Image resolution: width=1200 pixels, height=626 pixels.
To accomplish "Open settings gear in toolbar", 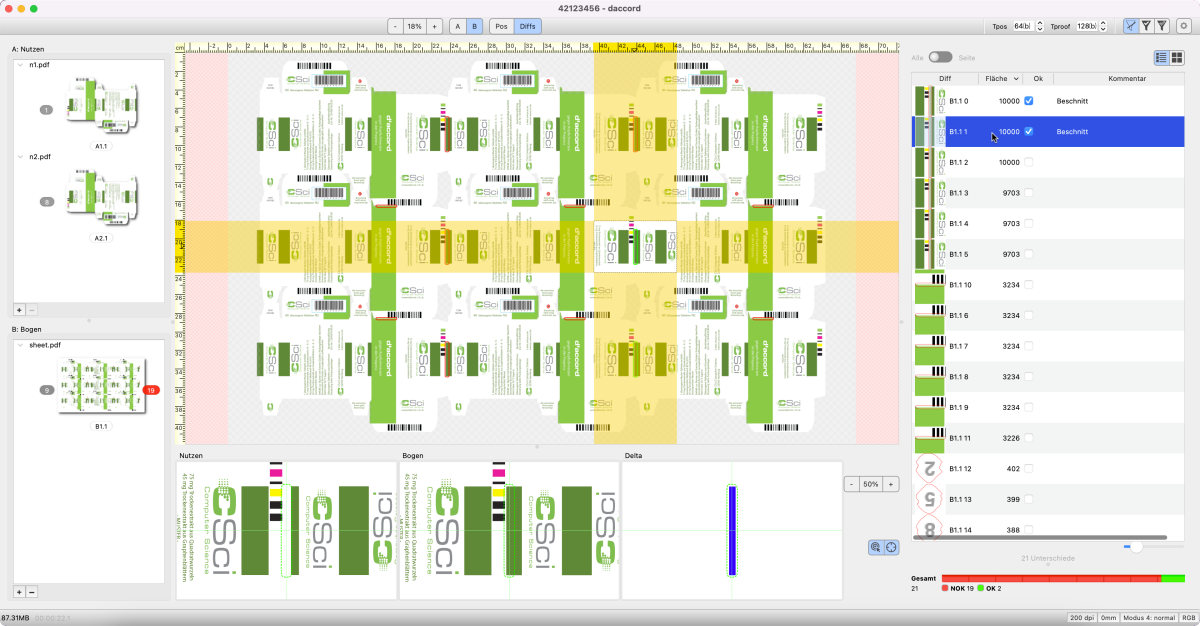I will click(x=1184, y=26).
